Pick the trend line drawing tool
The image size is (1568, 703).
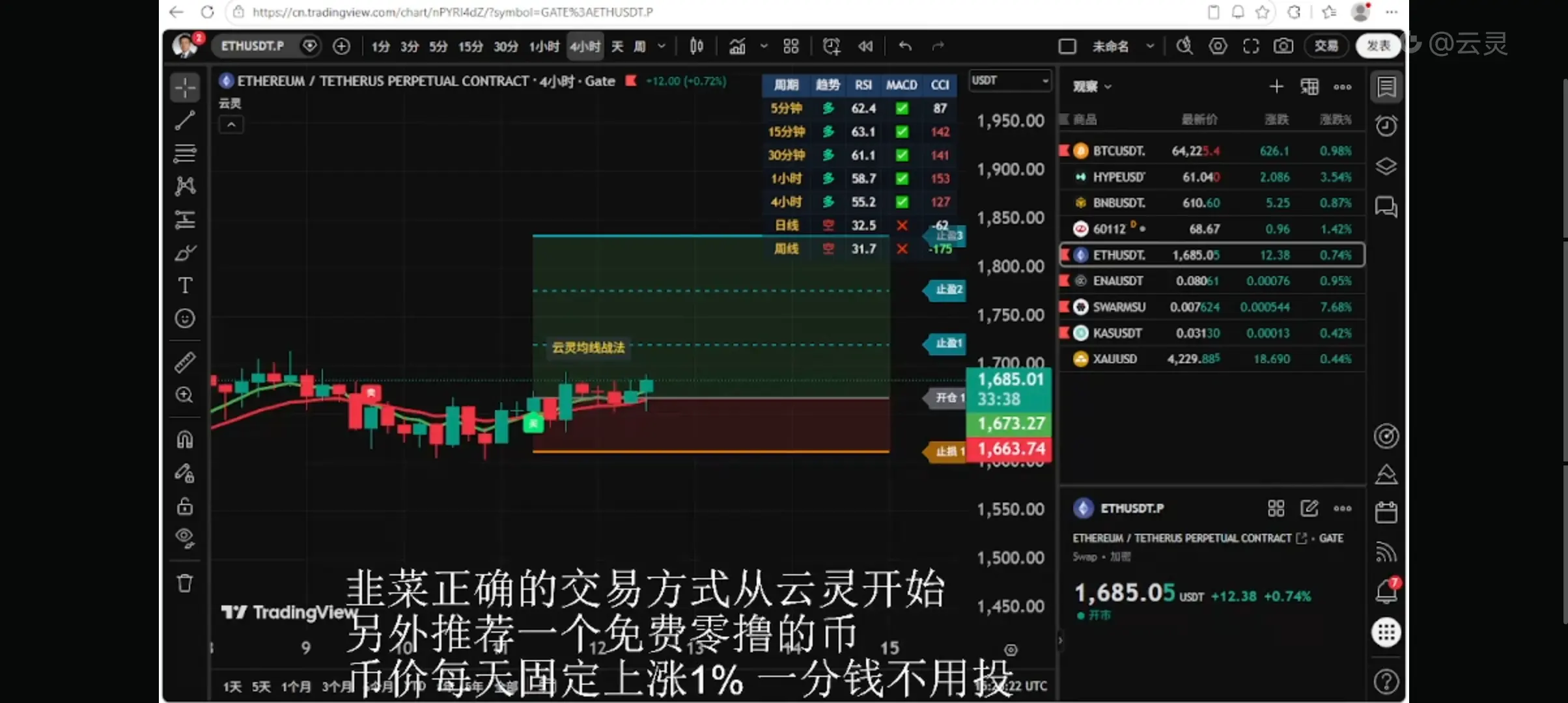pyautogui.click(x=185, y=120)
